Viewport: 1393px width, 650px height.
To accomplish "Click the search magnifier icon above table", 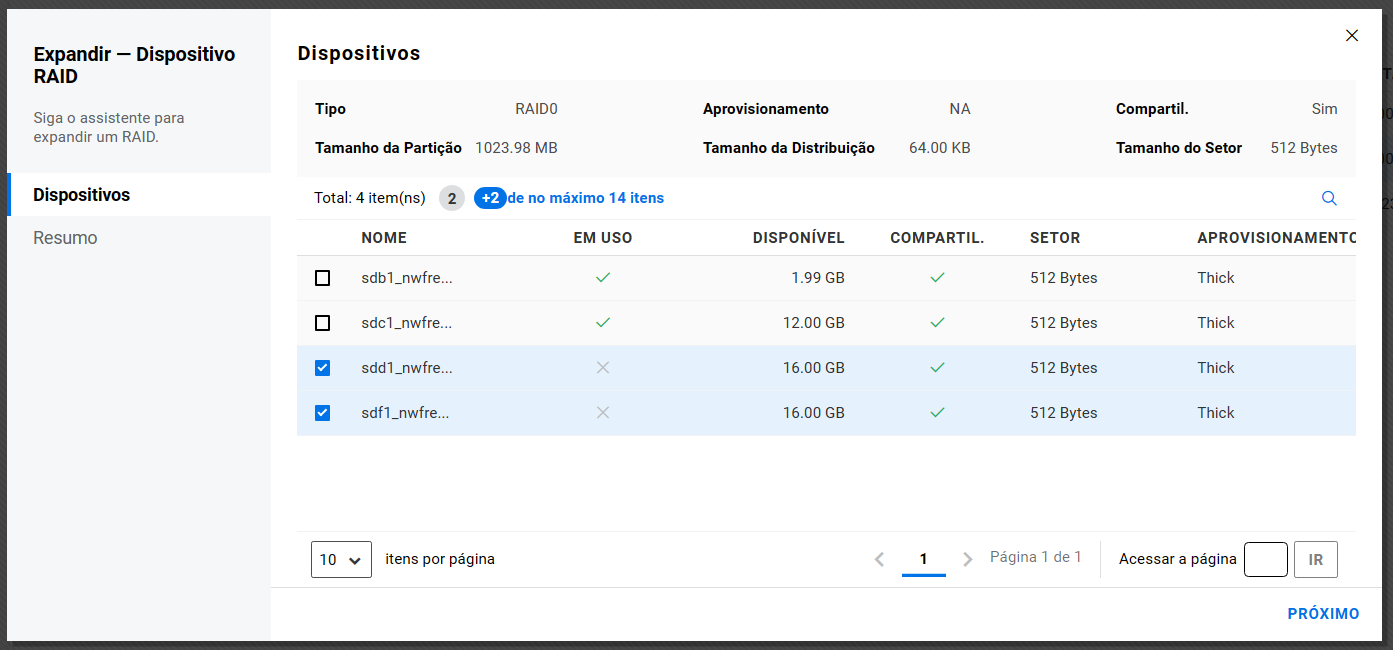I will click(x=1329, y=198).
